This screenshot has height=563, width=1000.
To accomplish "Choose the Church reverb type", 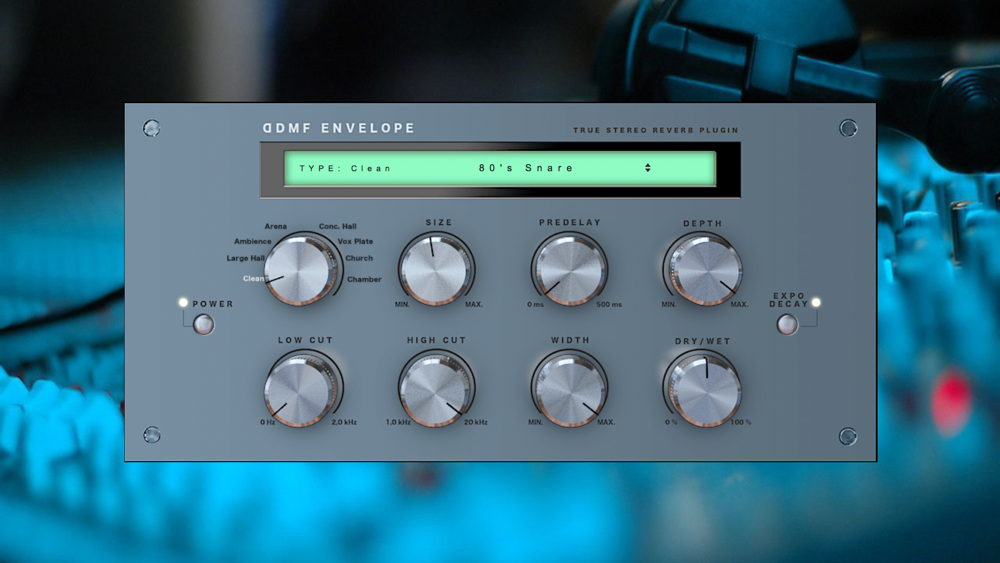I will (359, 258).
